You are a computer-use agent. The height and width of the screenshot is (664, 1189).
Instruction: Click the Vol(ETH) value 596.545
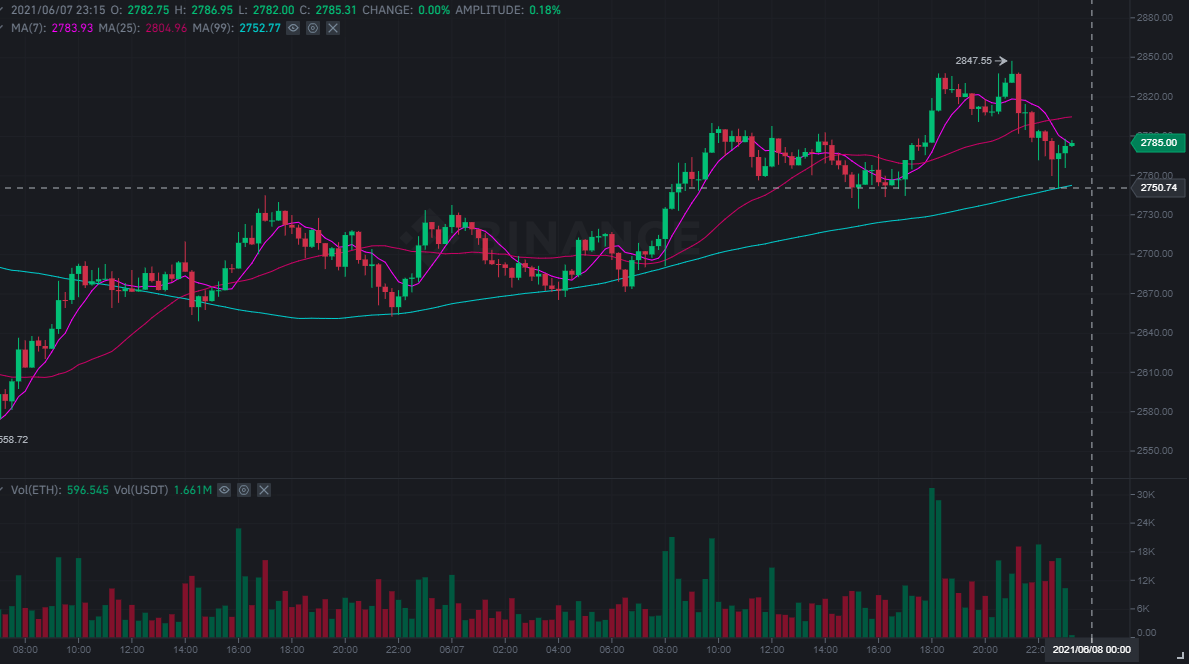coord(88,490)
